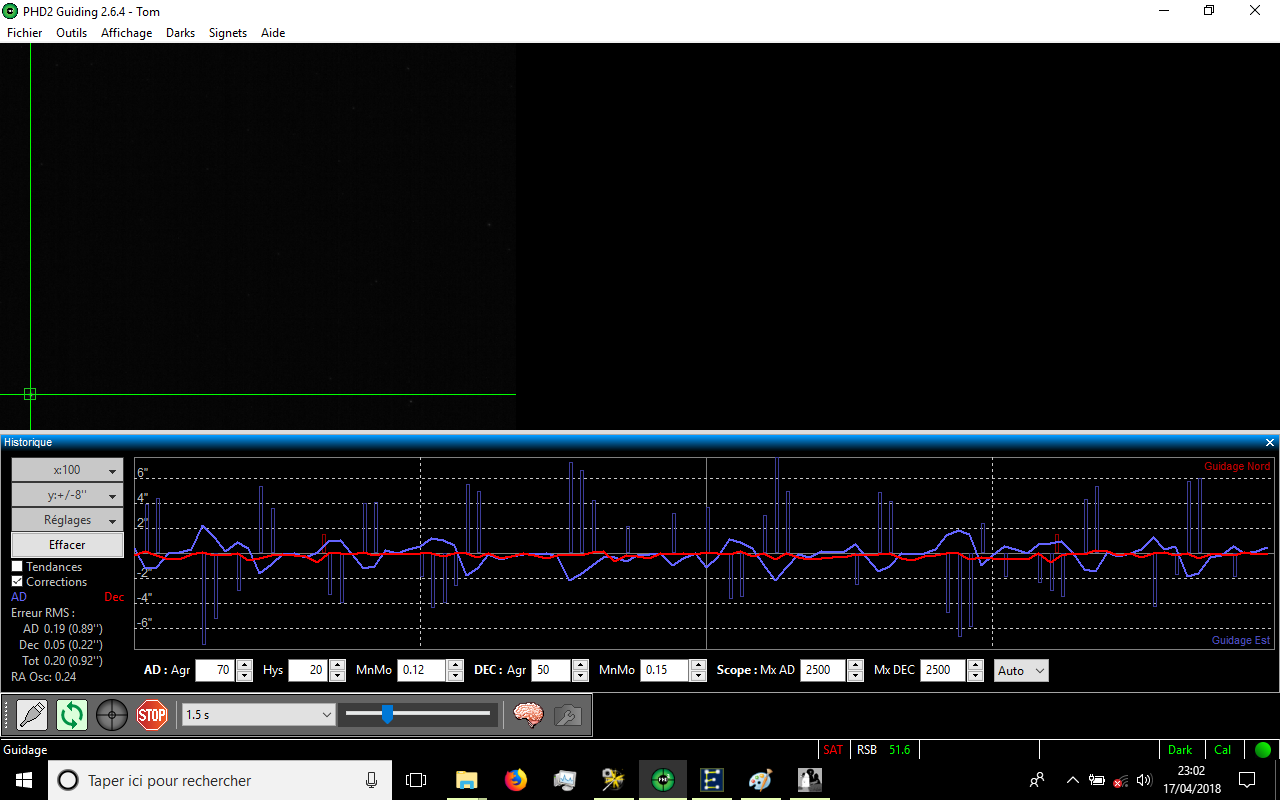Click the green guide star box in image
The width and height of the screenshot is (1280, 800).
(30, 394)
